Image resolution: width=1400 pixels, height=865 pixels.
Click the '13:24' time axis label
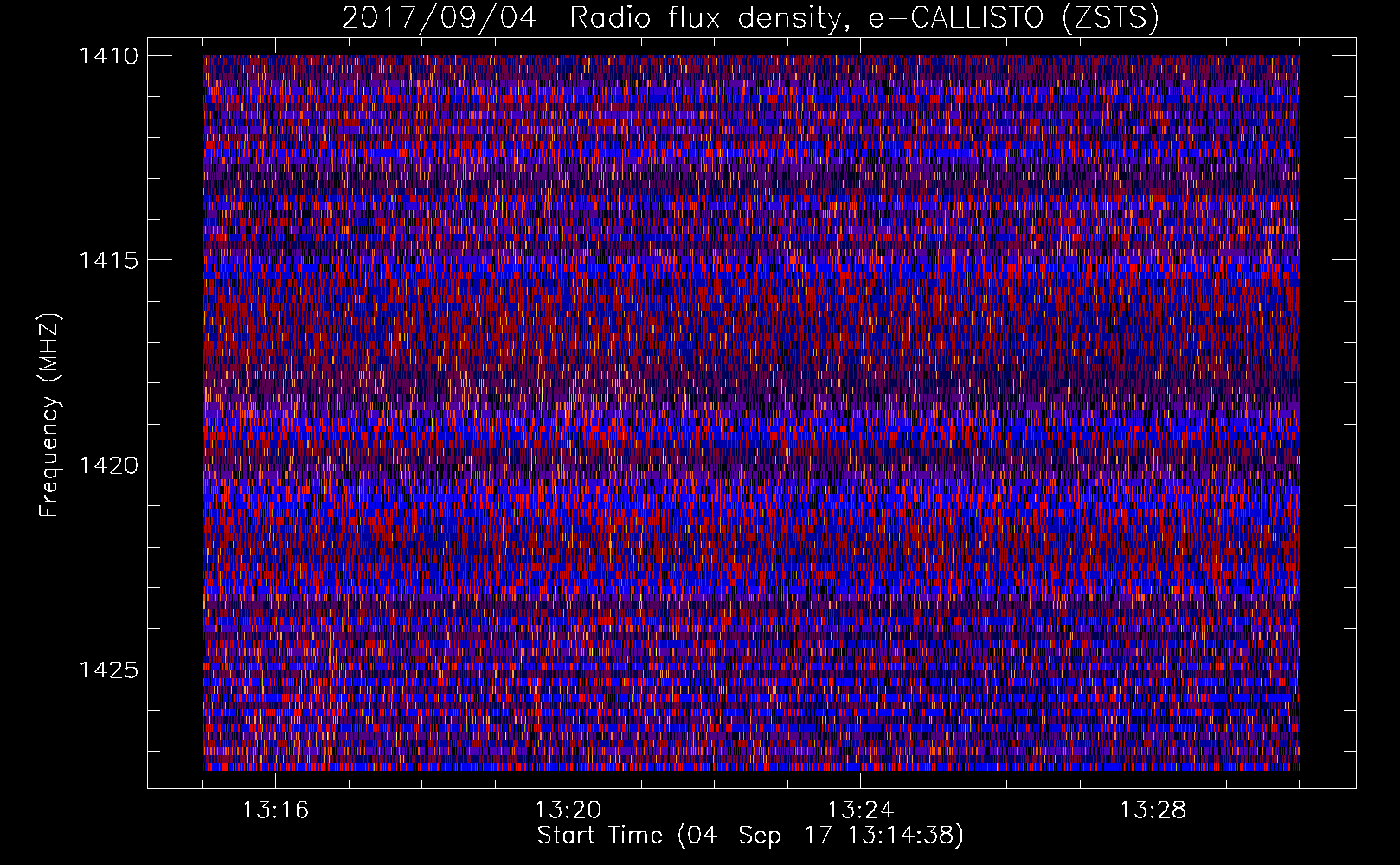[x=860, y=811]
